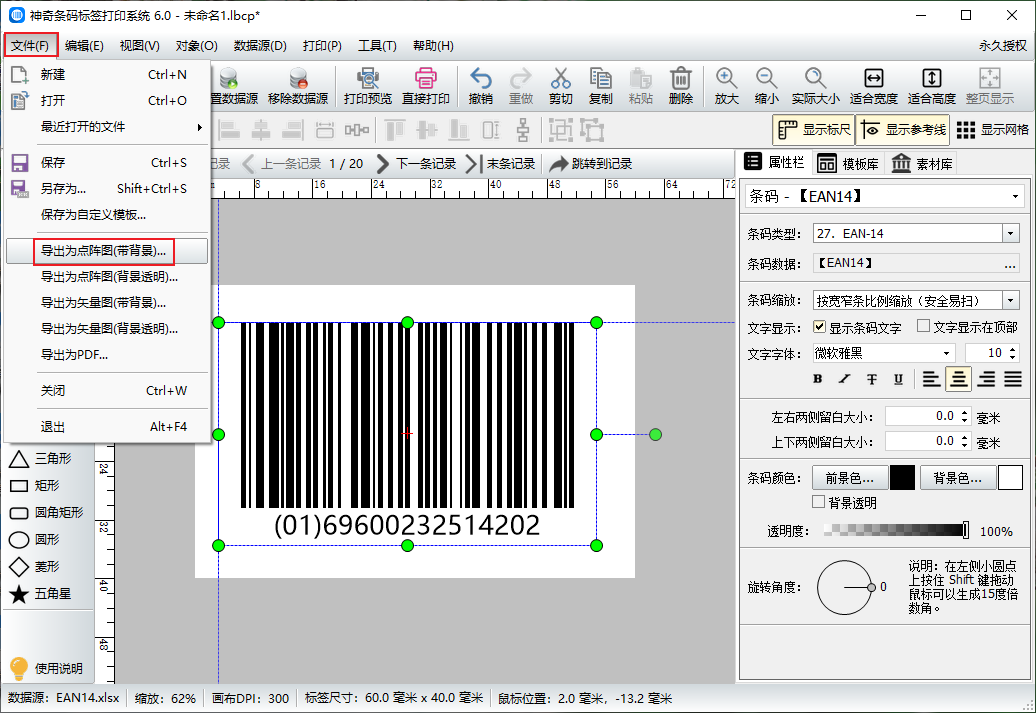Expand Recently Opened Files (最近打开的文件) submenu

coord(107,127)
